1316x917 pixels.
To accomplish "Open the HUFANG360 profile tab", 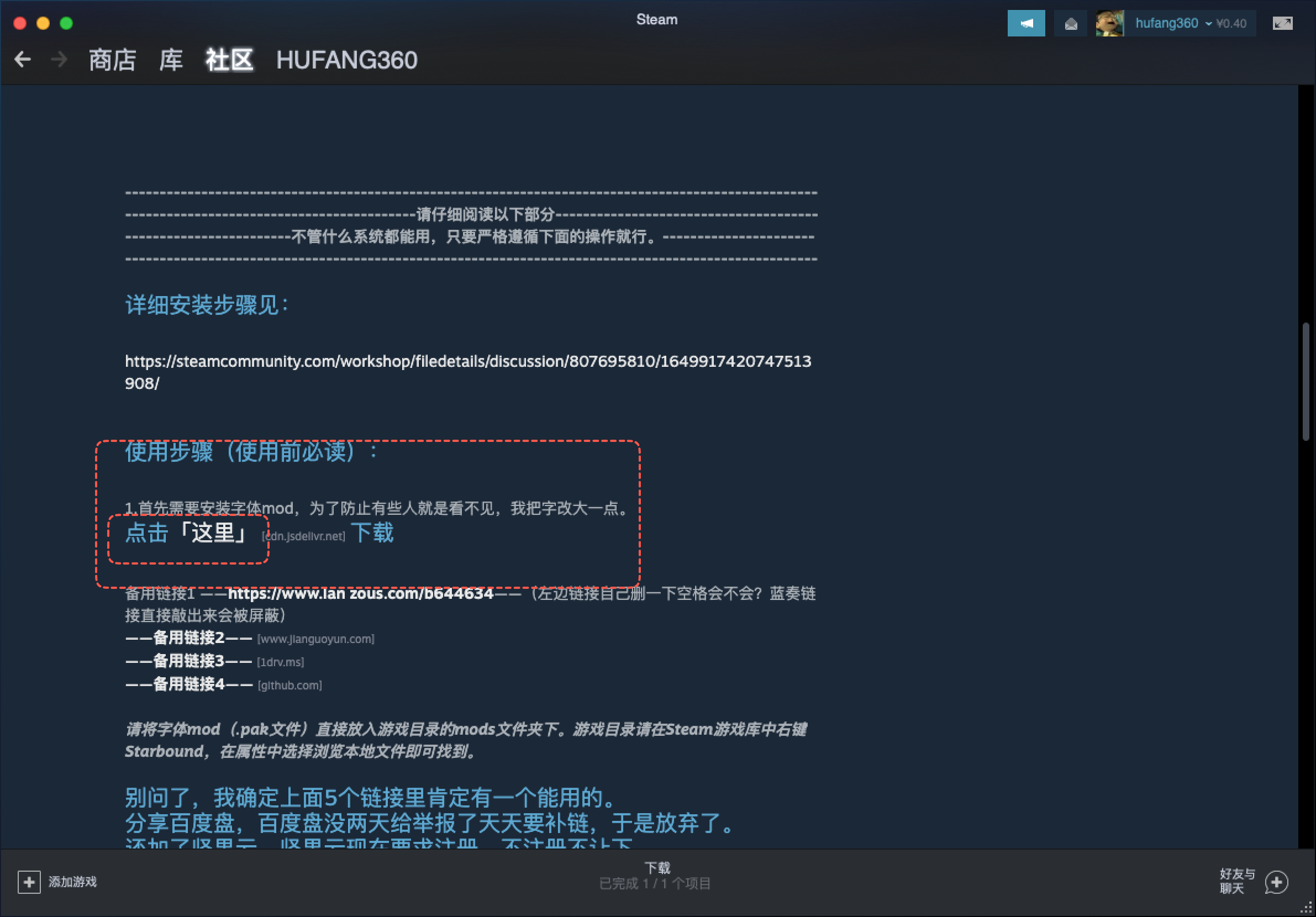I will (x=347, y=60).
